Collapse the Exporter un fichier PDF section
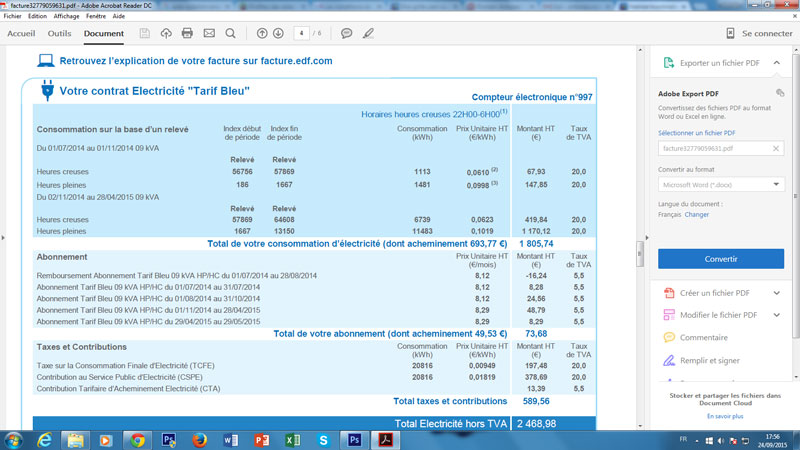 pyautogui.click(x=777, y=63)
